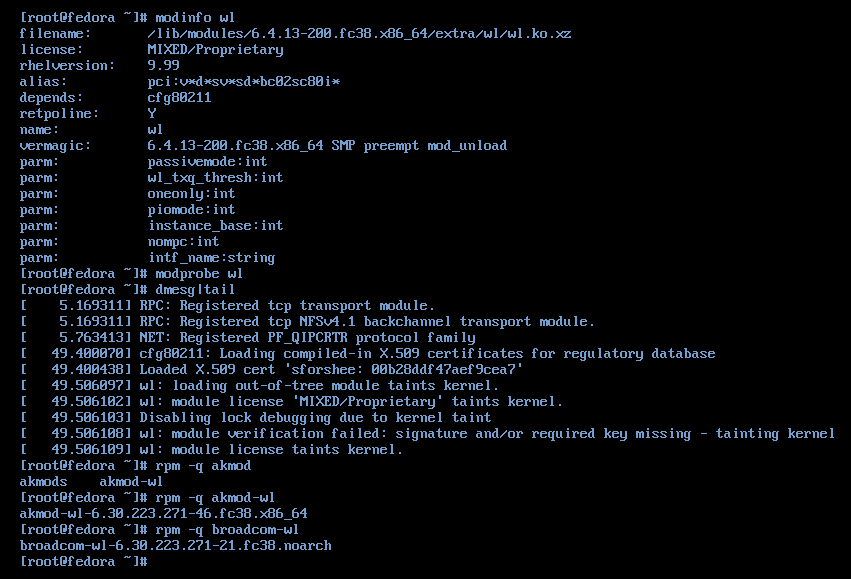The image size is (851, 579).
Task: Click the akmod-wl package version output
Action: [x=163, y=513]
